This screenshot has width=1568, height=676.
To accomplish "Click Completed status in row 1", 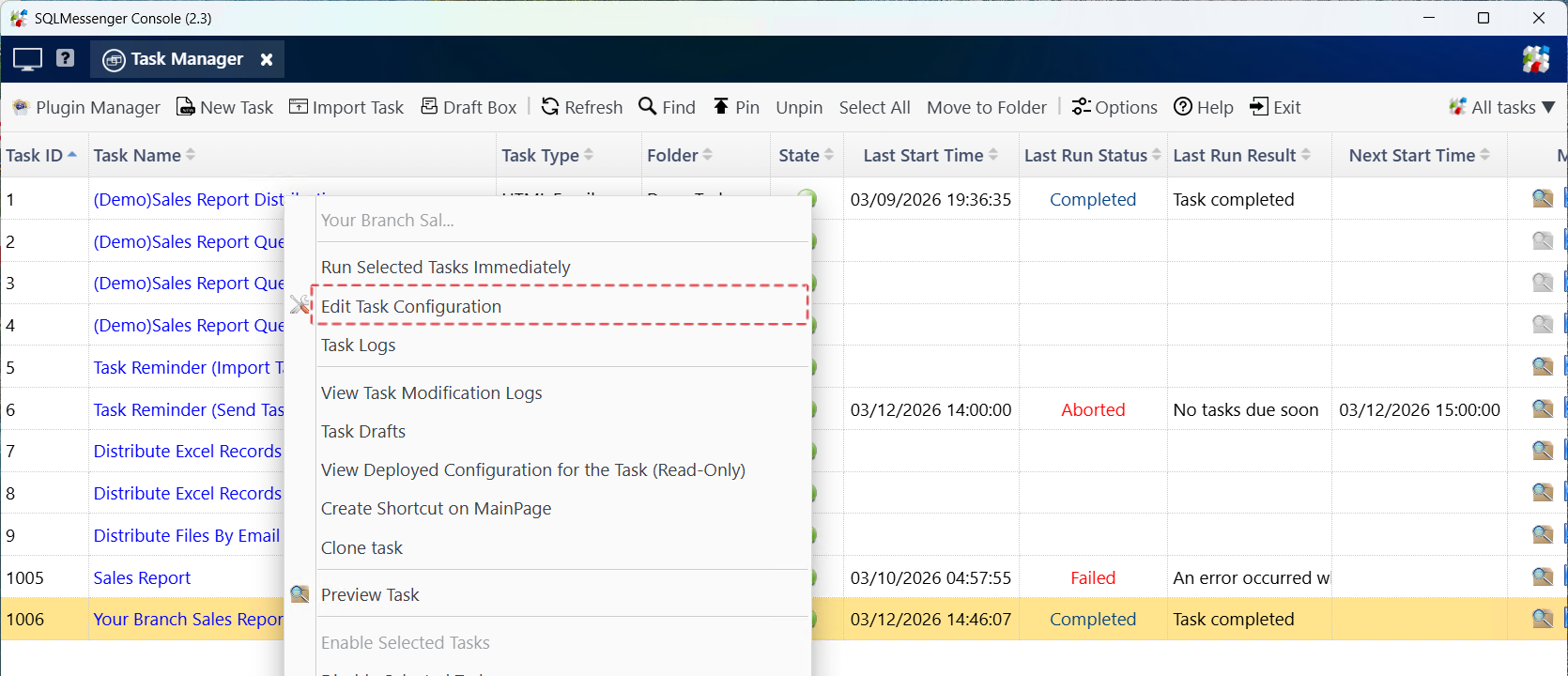I will point(1093,199).
